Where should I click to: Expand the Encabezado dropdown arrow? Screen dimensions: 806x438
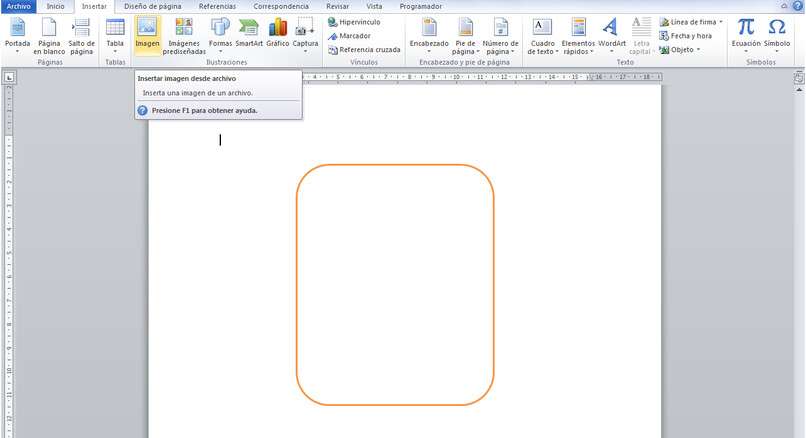click(429, 51)
